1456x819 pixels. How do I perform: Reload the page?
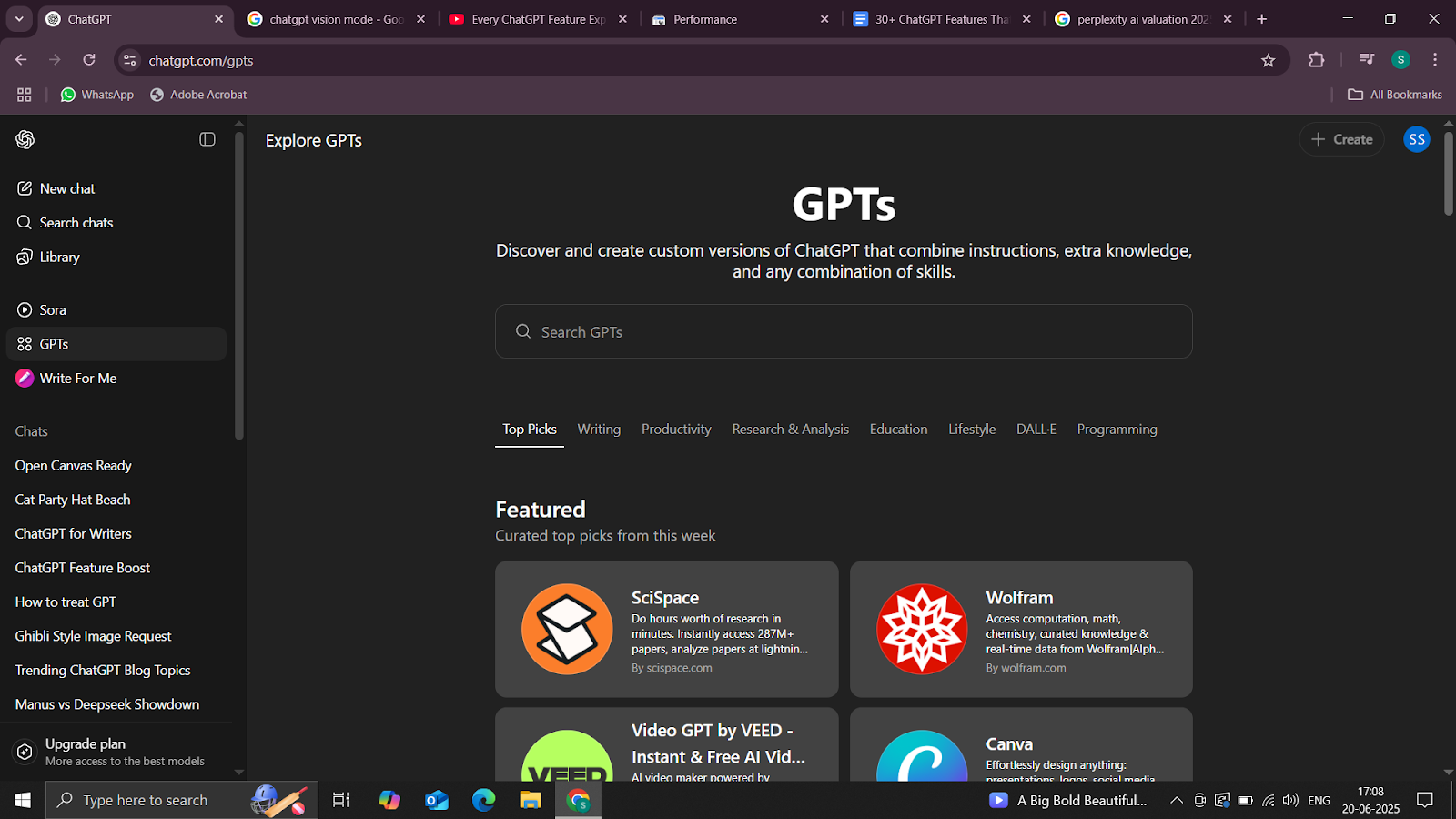[x=89, y=60]
